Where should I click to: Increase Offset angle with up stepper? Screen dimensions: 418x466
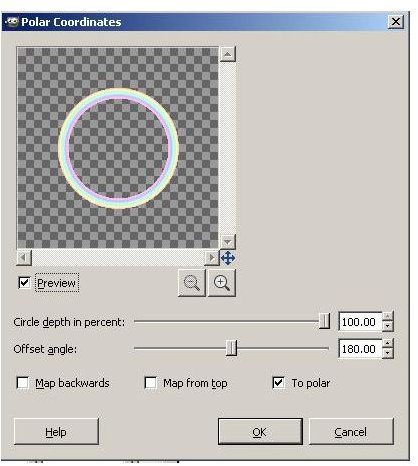[x=388, y=343]
